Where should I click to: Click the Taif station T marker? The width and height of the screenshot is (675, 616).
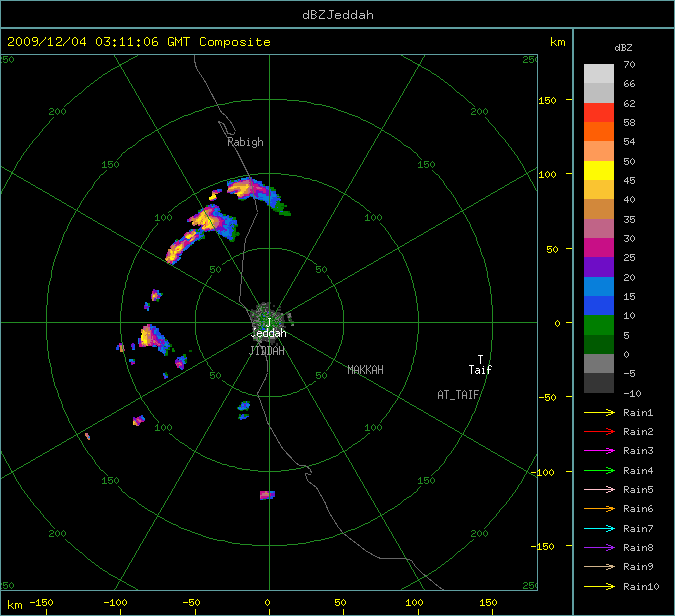tap(480, 359)
